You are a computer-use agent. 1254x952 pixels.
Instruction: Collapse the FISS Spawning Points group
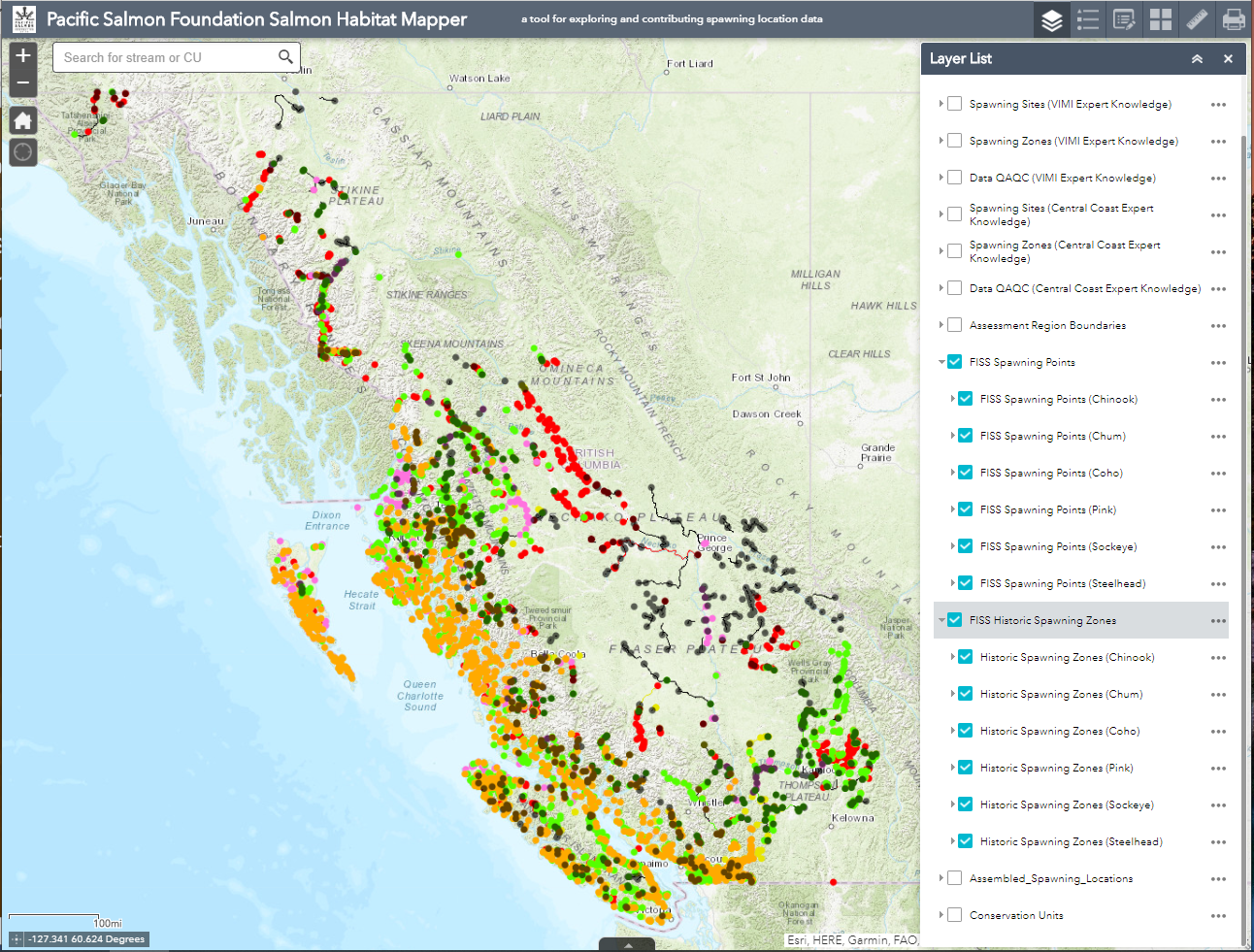(941, 362)
